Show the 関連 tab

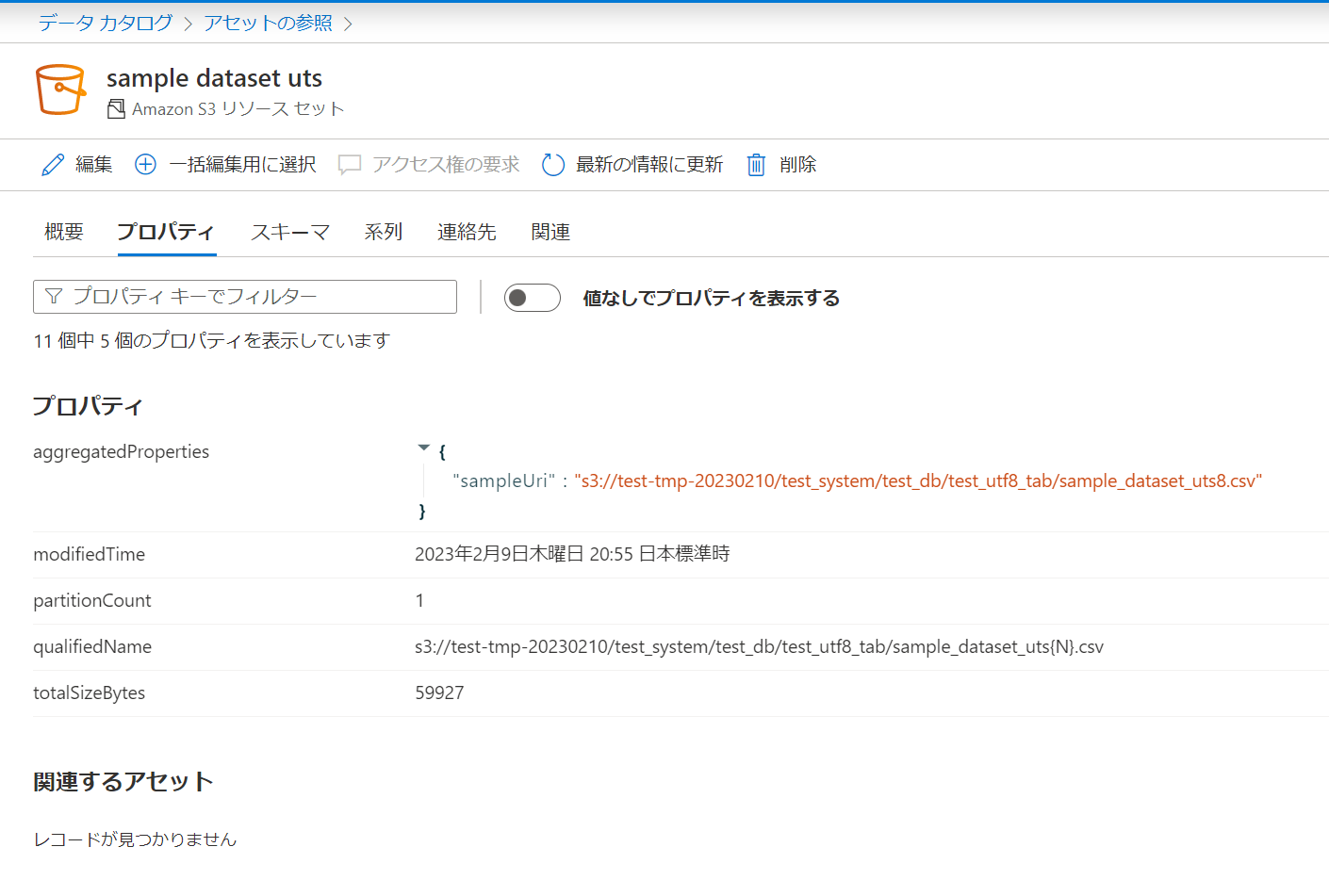click(550, 232)
